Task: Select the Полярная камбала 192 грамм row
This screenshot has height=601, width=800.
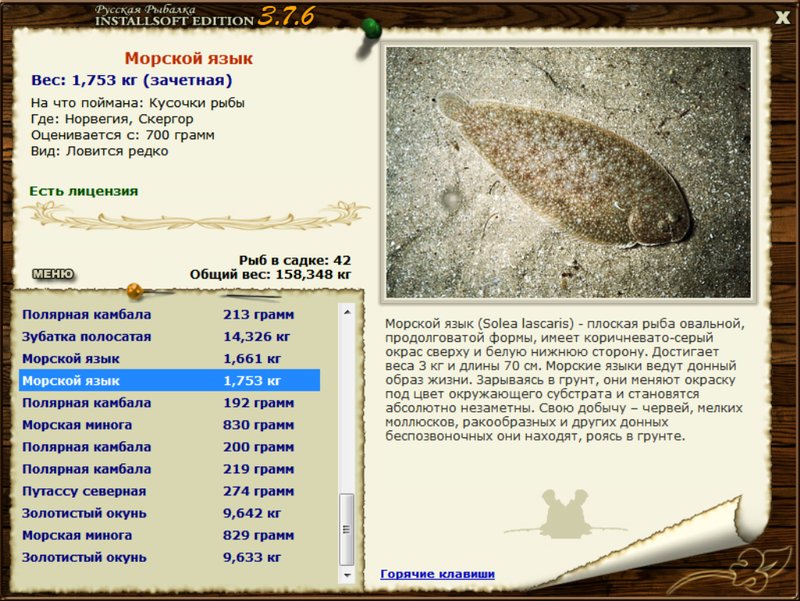Action: (x=169, y=403)
